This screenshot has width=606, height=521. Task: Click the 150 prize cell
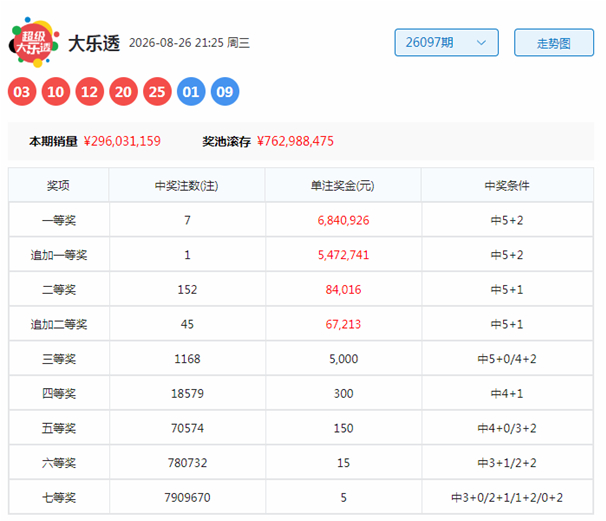343,428
